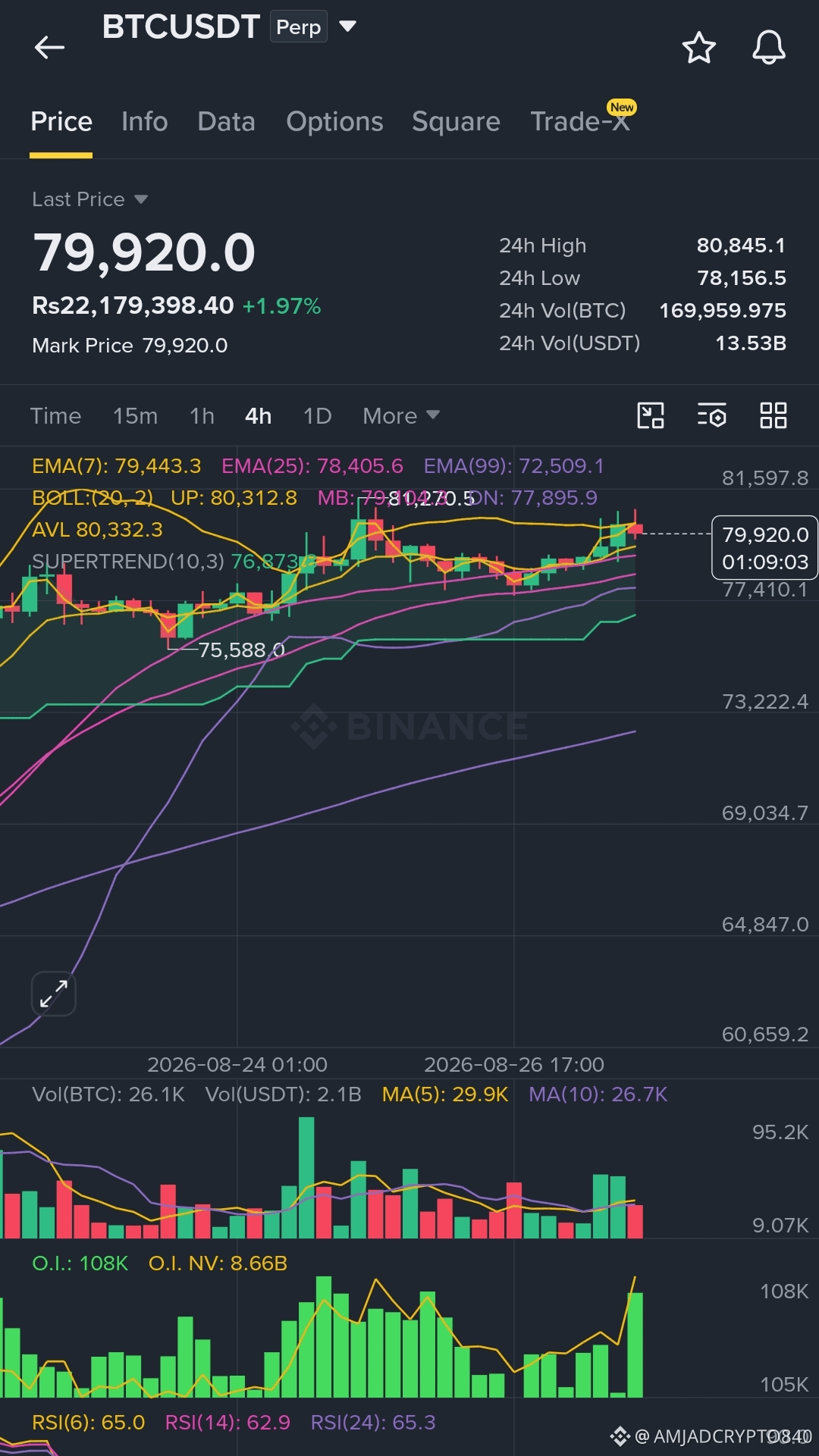Open the chart layout grid icon
Image resolution: width=819 pixels, height=1456 pixels.
point(773,415)
